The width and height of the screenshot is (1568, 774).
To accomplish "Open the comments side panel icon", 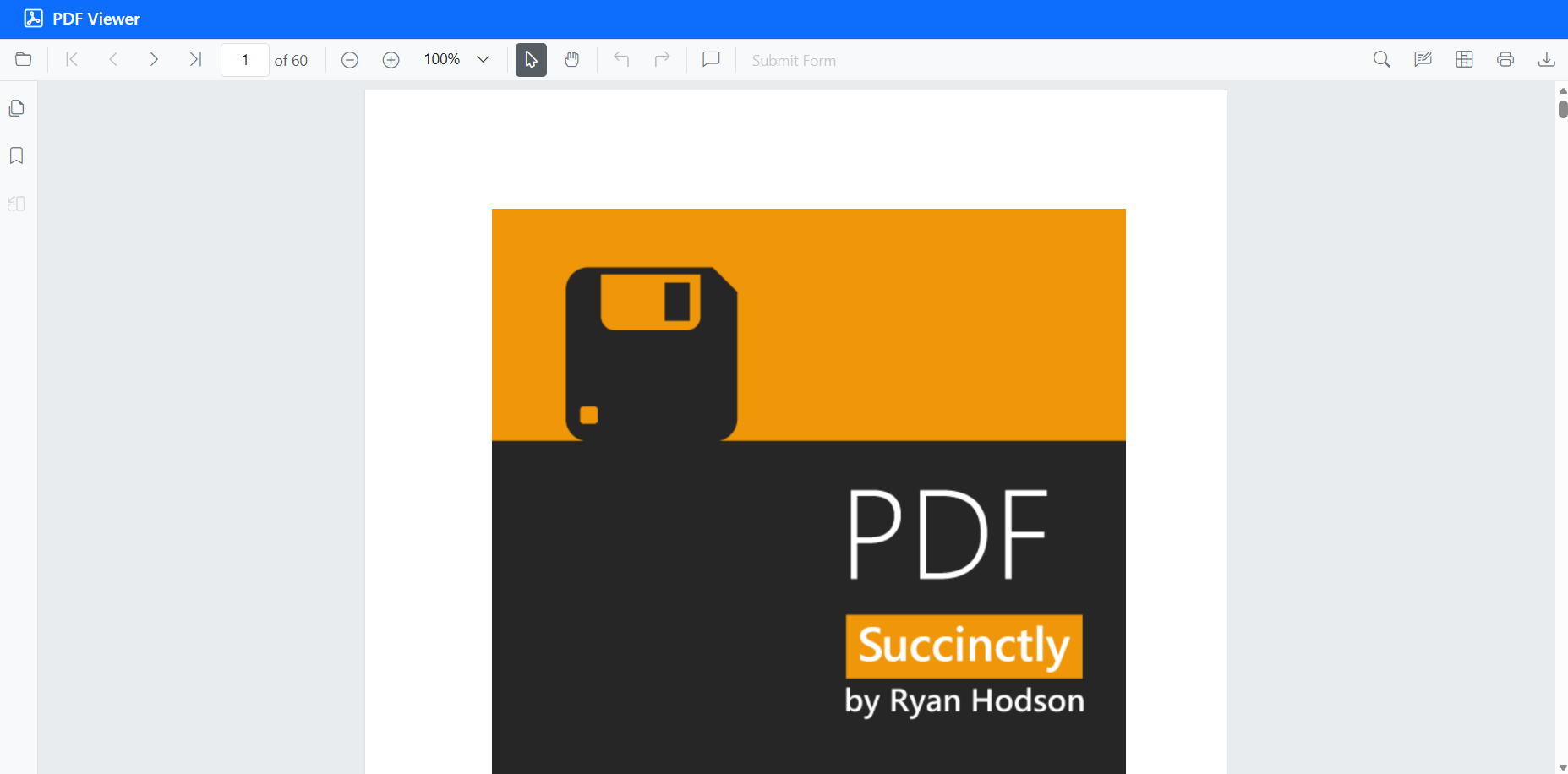I will [17, 204].
